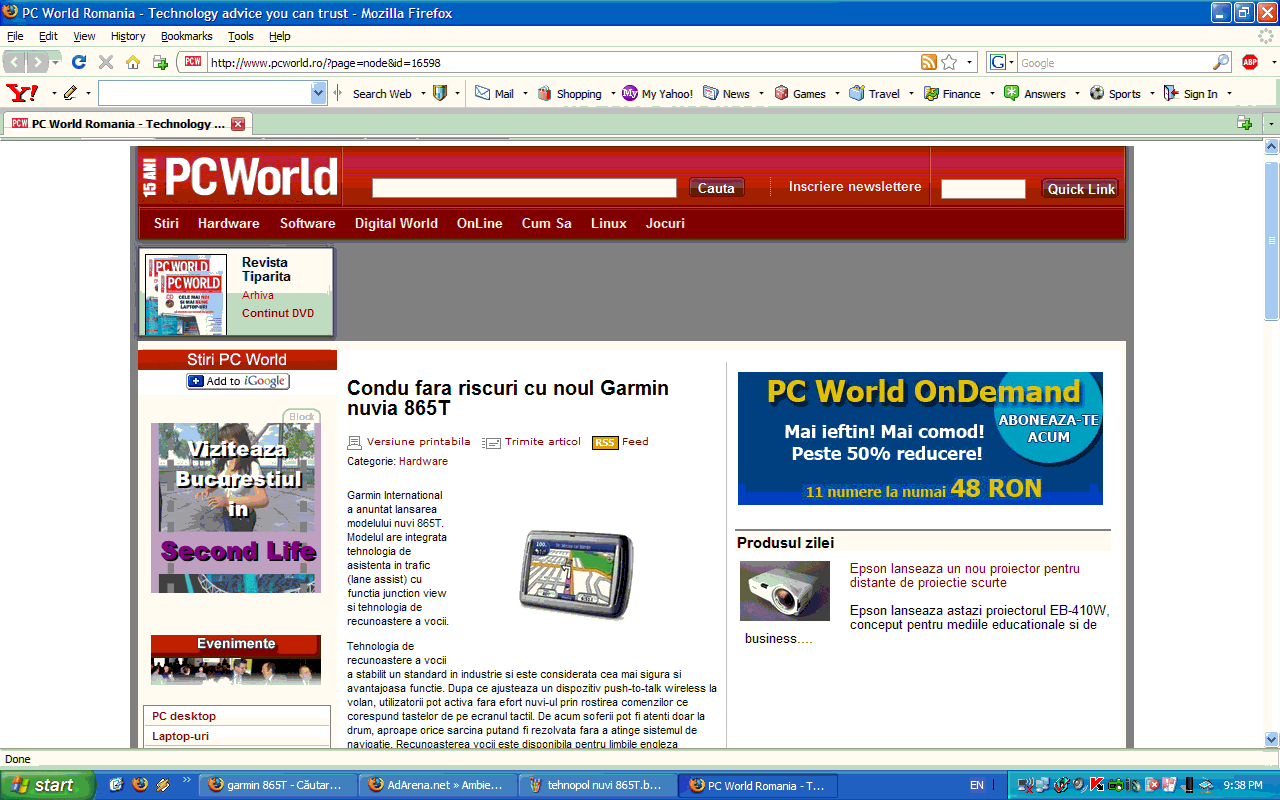Click the Firefox quick launch icon in taskbar
This screenshot has width=1280, height=800.
[x=140, y=785]
